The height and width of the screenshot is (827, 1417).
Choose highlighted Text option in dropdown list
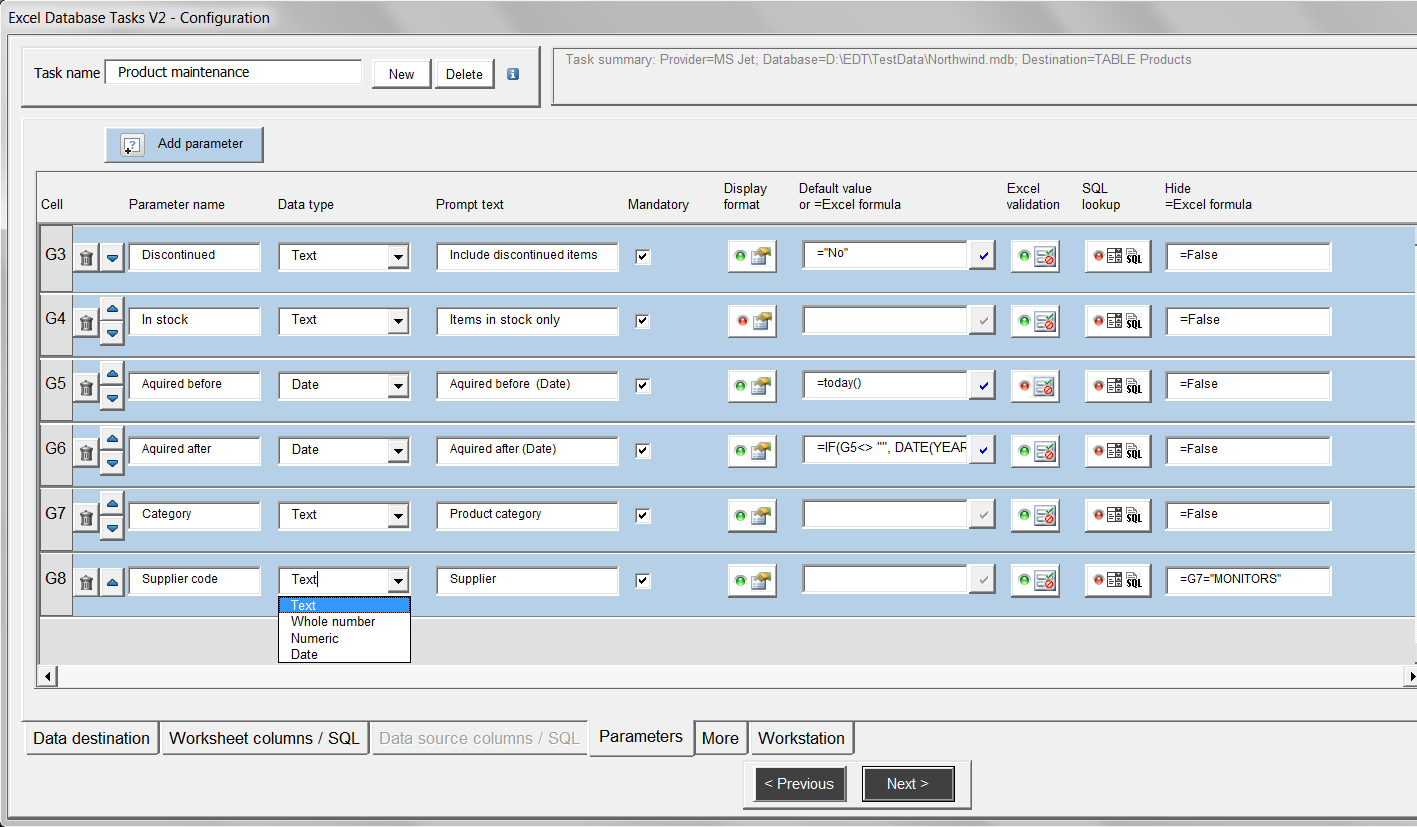click(344, 605)
